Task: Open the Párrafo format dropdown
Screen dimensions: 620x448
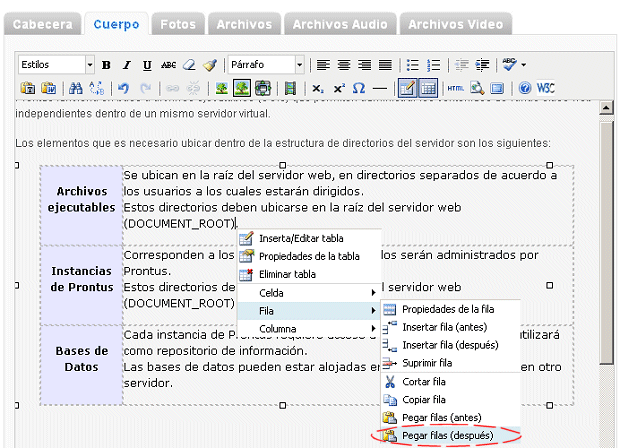Action: click(266, 64)
